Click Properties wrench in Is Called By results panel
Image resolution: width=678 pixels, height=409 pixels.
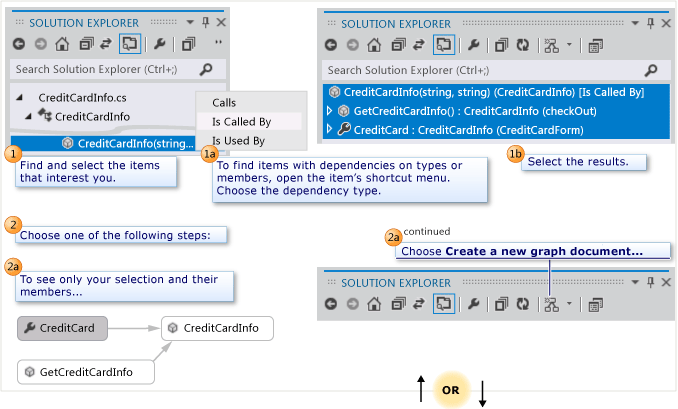473,45
